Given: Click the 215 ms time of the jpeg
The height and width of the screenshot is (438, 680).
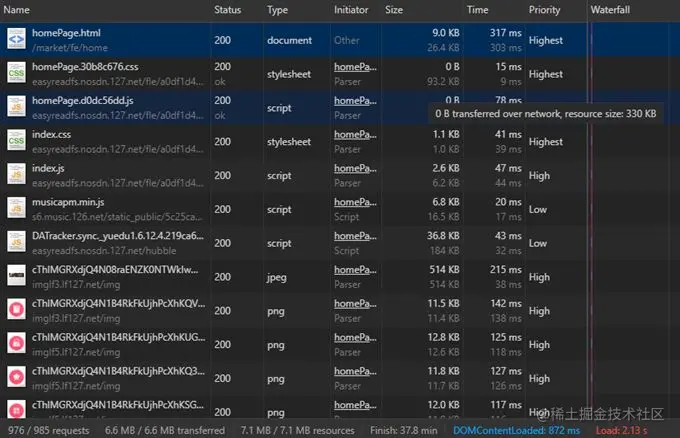Looking at the screenshot, I should (506, 270).
